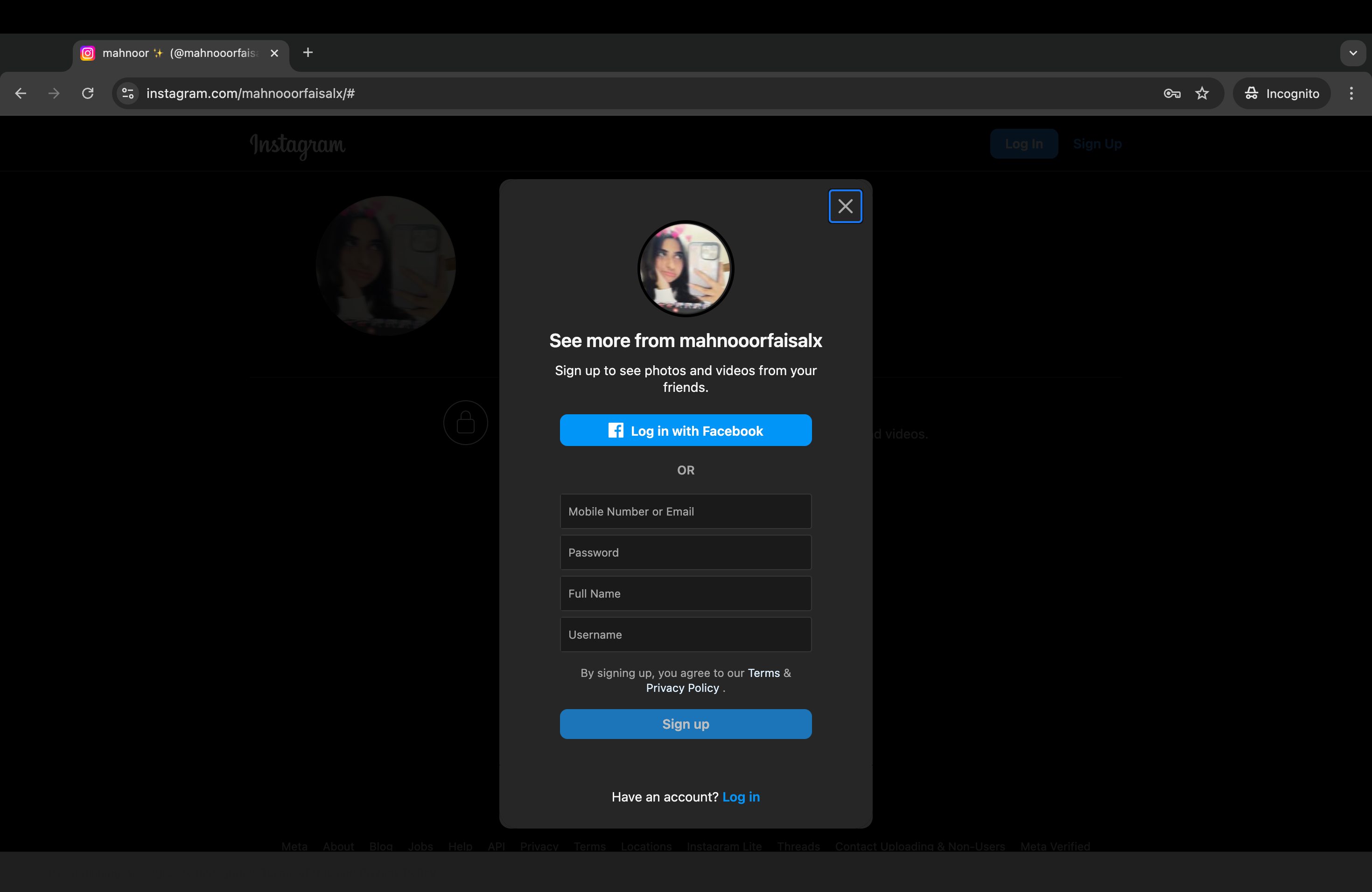Screen dimensions: 1372x892
Task: Open the Chrome three-dot menu
Action: click(1351, 93)
